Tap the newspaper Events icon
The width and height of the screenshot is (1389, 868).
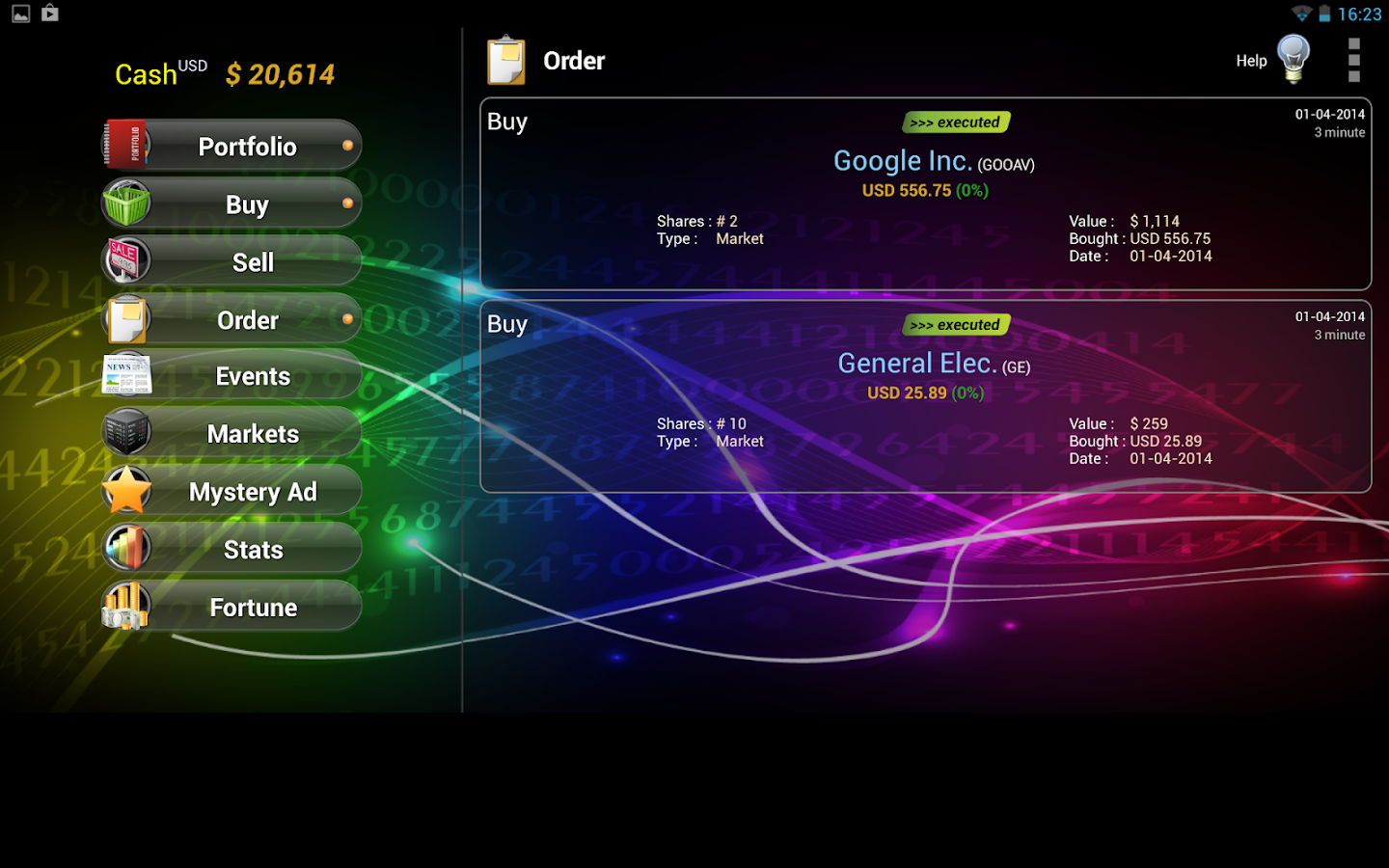click(126, 375)
